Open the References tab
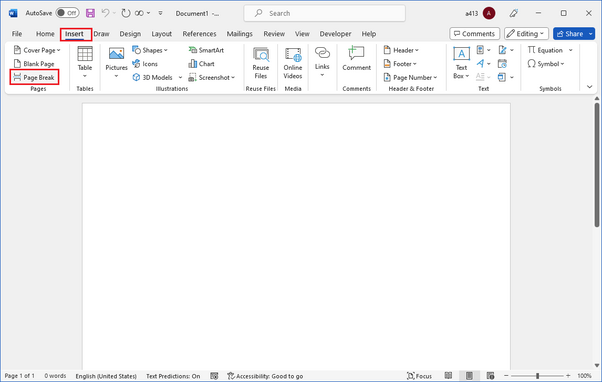Viewport: 602px width, 382px height. [199, 34]
